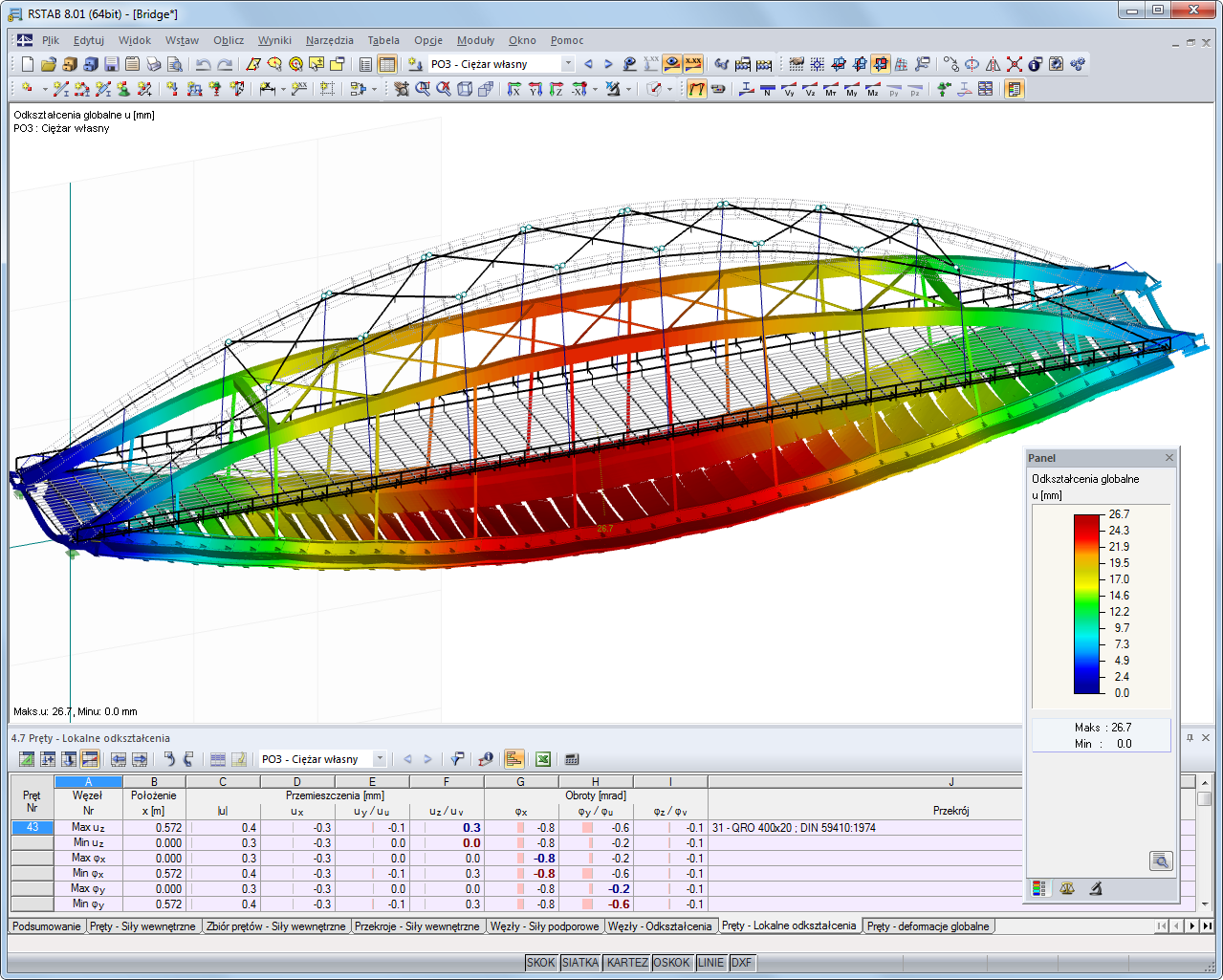Click the Print icon in main toolbar
This screenshot has height=980, width=1223.
point(154,64)
